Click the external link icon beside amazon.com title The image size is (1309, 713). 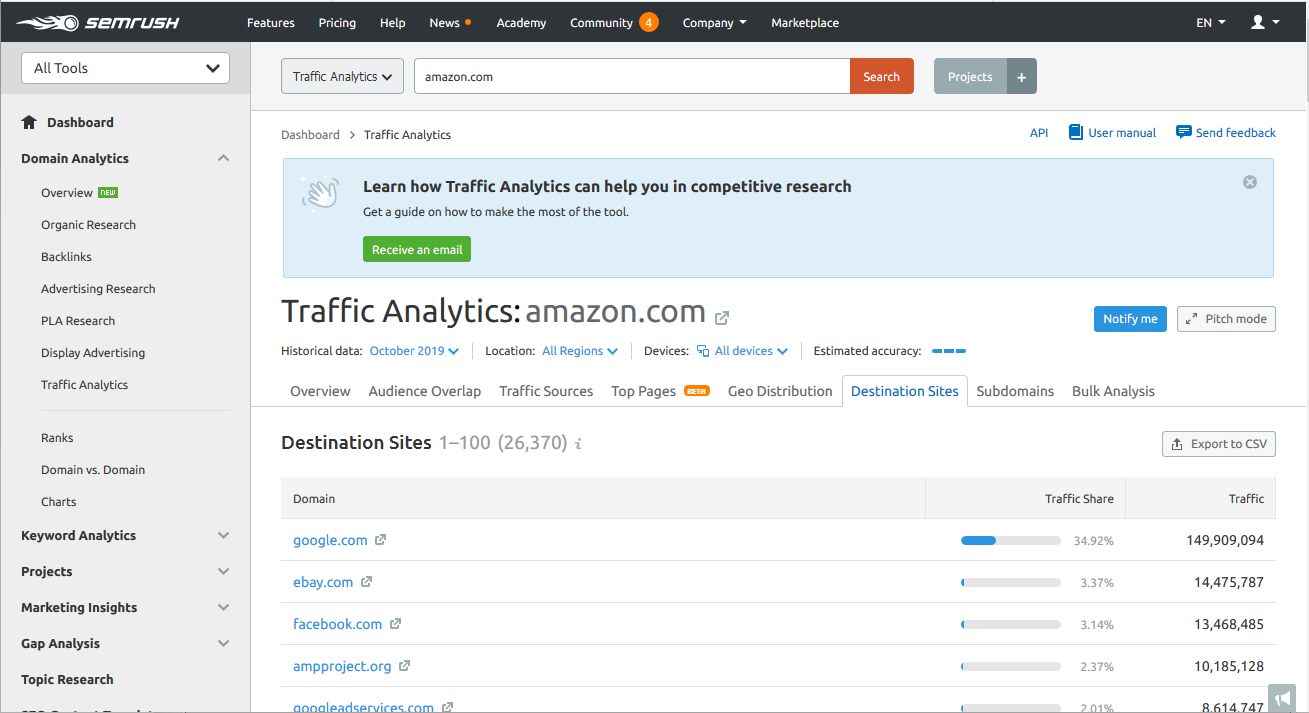722,317
